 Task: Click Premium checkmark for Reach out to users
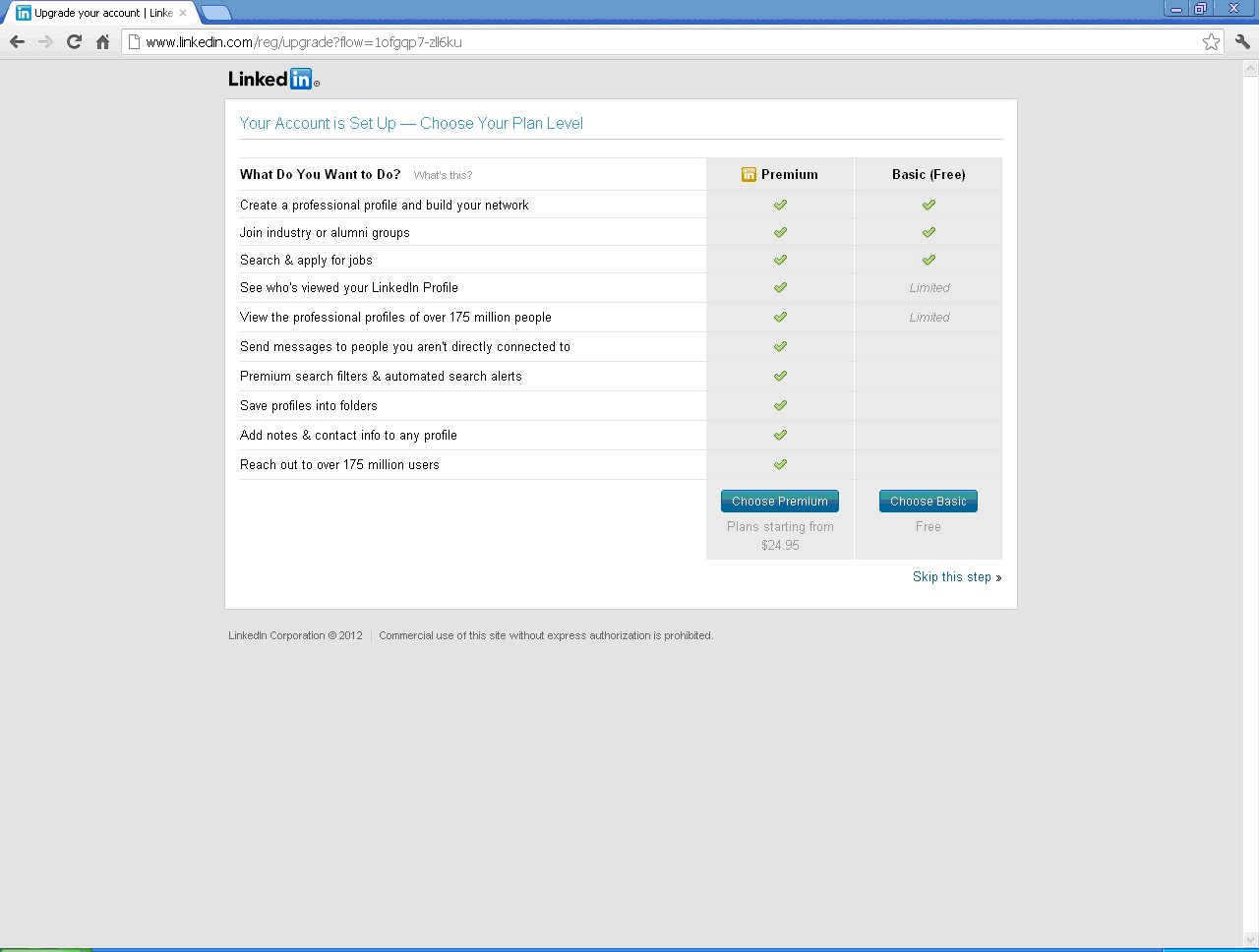[x=780, y=464]
